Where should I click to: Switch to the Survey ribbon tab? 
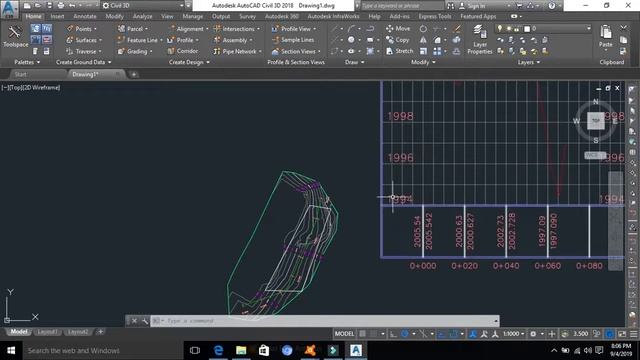click(x=247, y=16)
